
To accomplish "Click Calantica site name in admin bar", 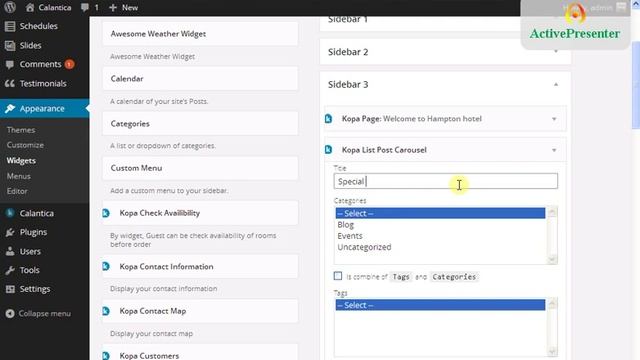I will pyautogui.click(x=55, y=7).
